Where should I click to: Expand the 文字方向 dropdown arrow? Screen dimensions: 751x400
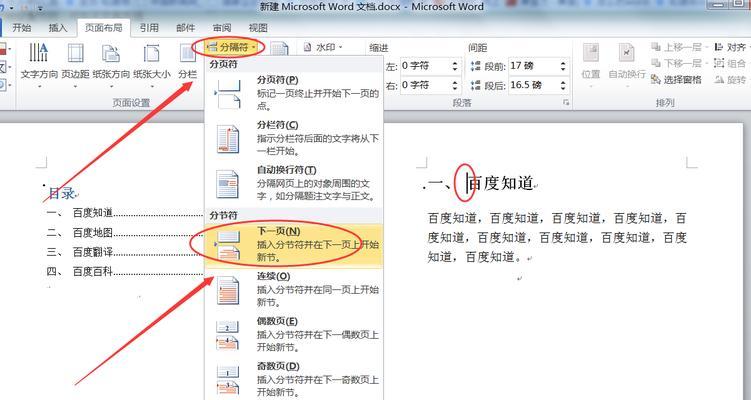click(x=39, y=87)
